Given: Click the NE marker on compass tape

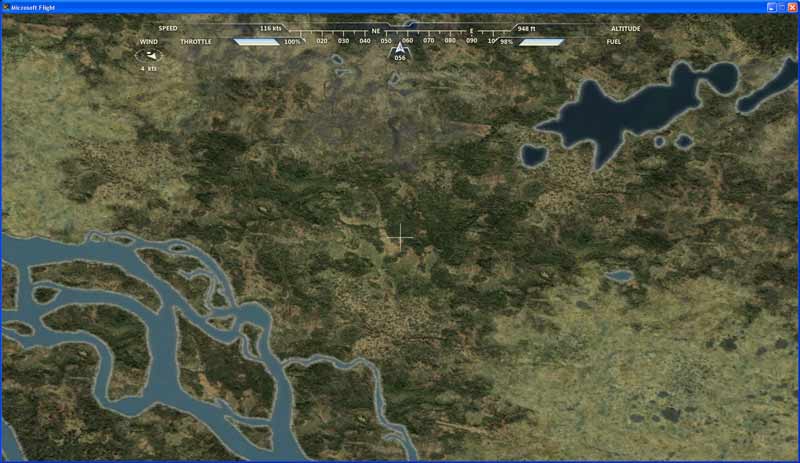Looking at the screenshot, I should coord(376,31).
